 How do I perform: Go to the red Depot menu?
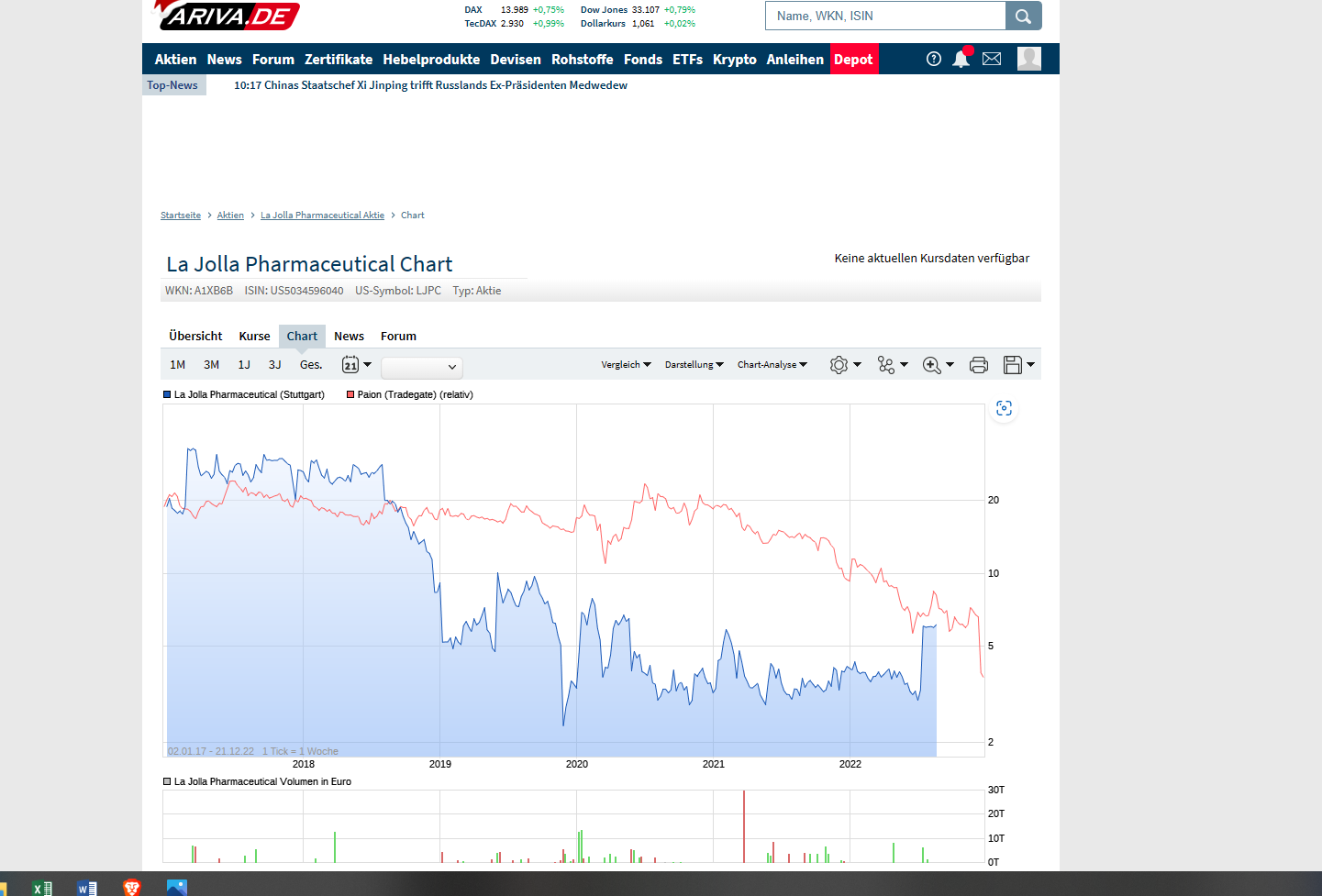[854, 60]
